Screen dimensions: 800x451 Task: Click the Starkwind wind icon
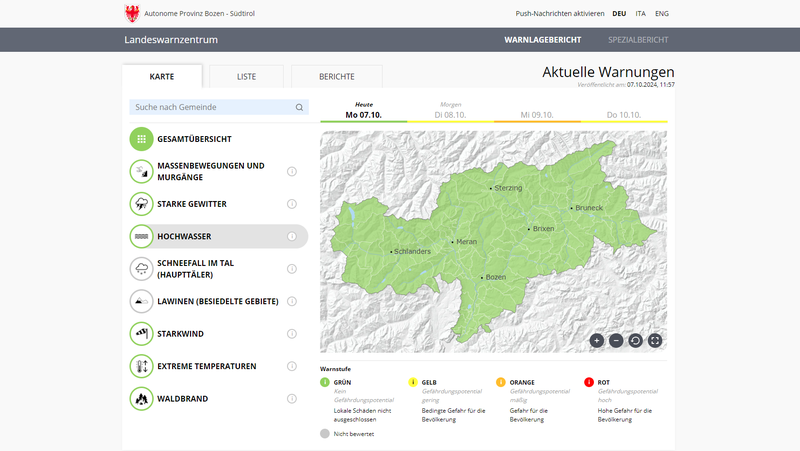pos(142,333)
